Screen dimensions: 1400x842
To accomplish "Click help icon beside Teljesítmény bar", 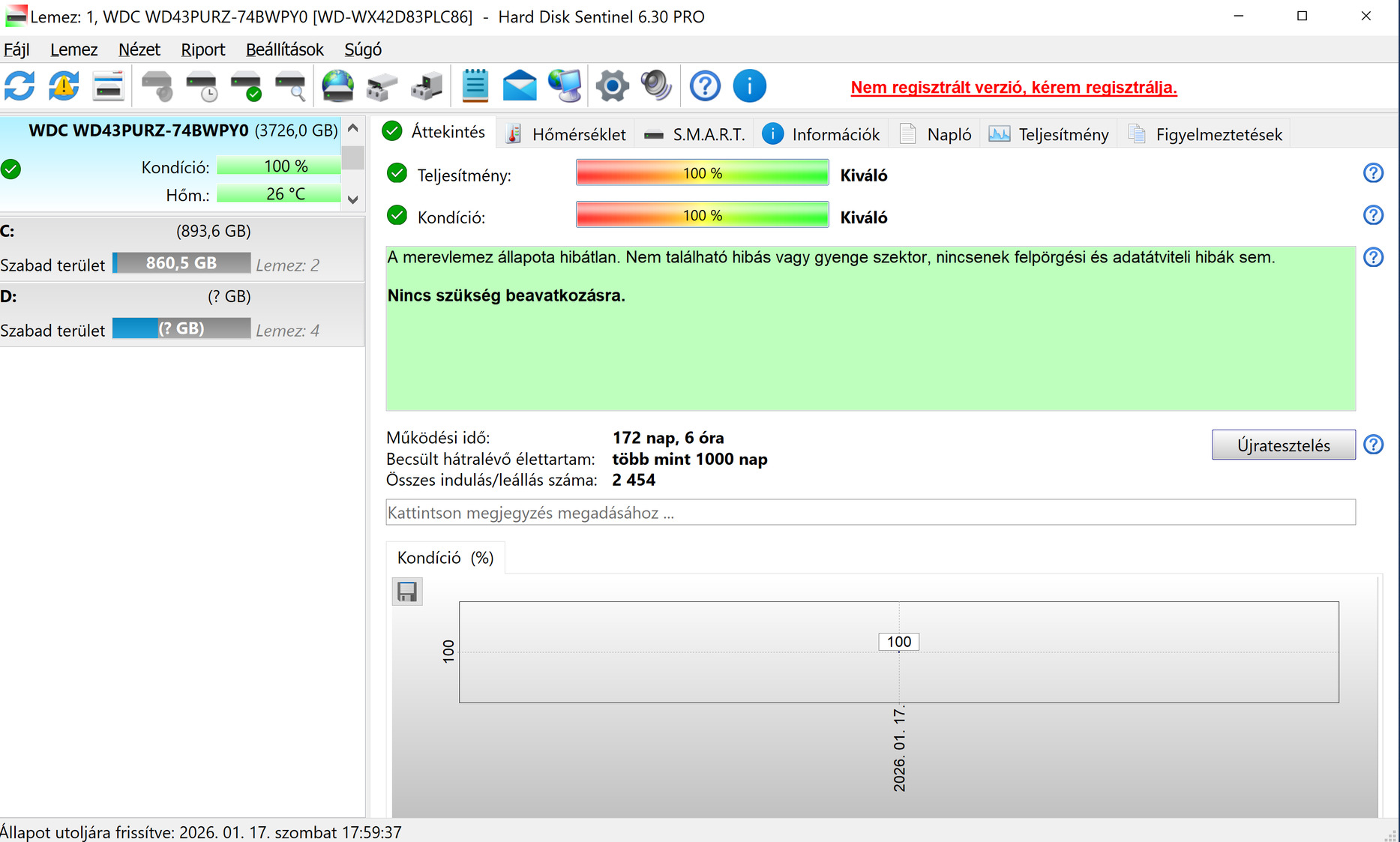I will (1373, 173).
